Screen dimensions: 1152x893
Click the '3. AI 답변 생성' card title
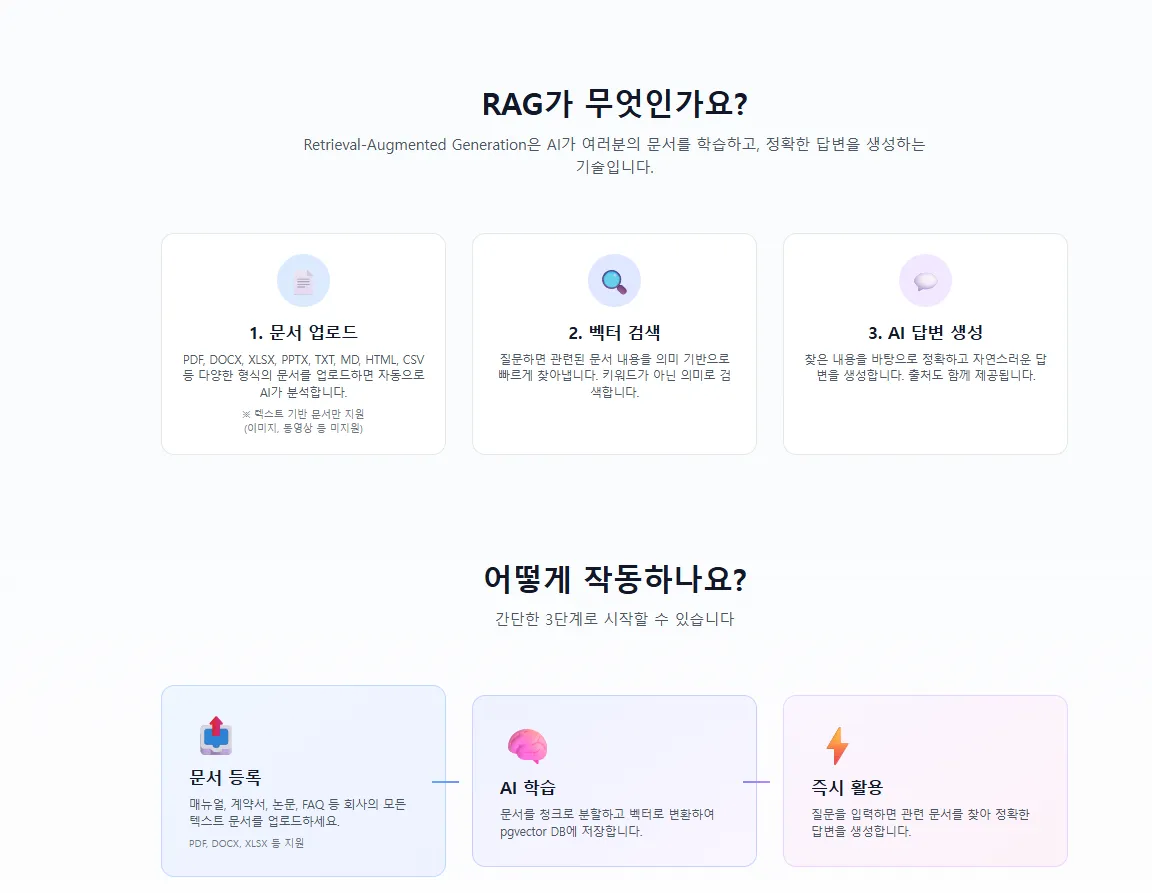925,333
